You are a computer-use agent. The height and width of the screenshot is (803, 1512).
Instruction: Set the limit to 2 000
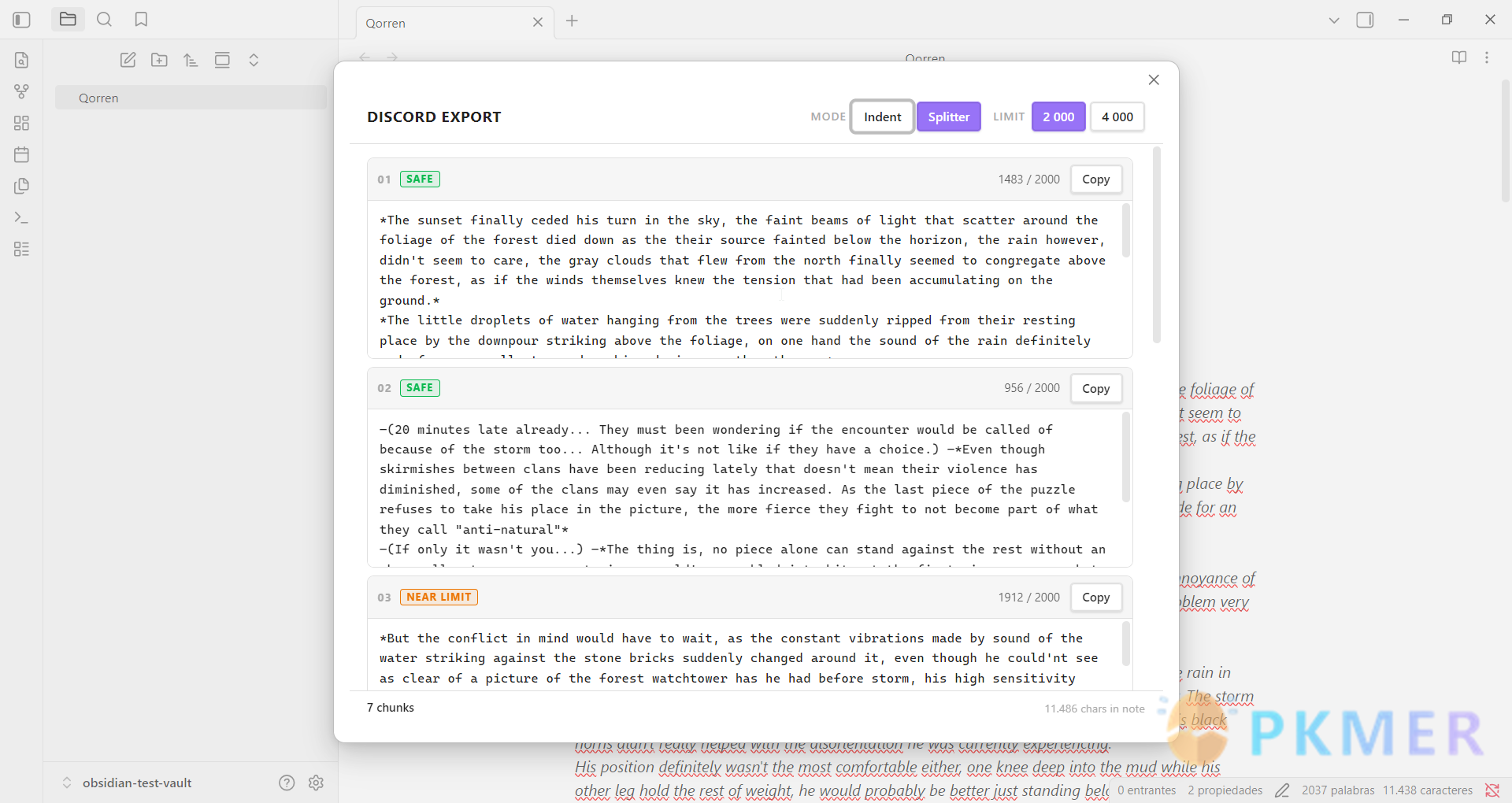[x=1058, y=117]
